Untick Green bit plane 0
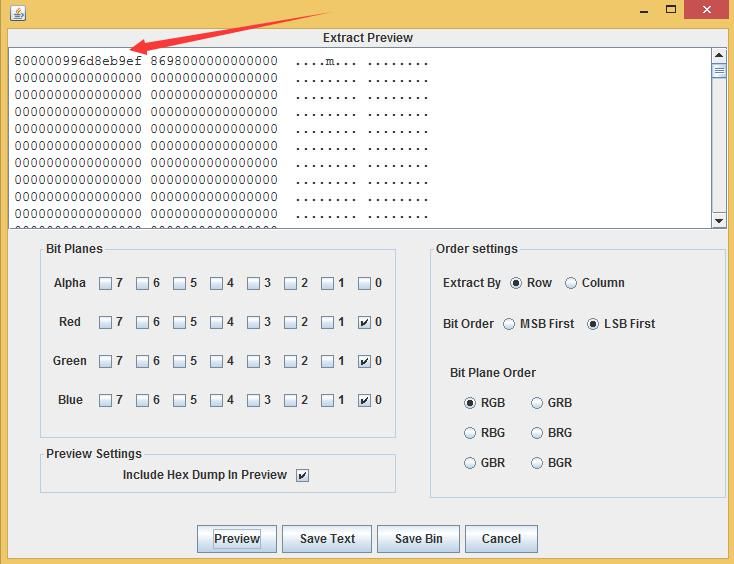This screenshot has height=564, width=734. 364,361
